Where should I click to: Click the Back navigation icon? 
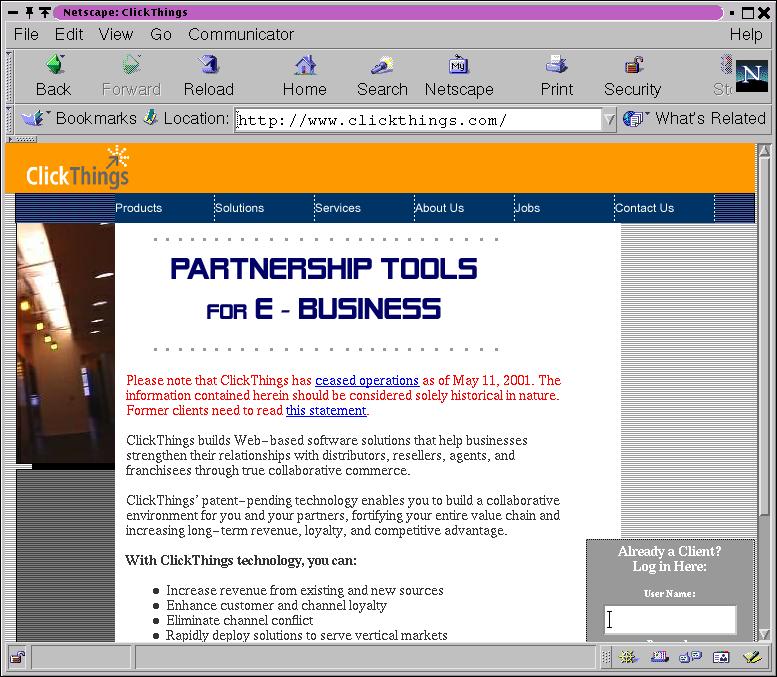(x=54, y=64)
